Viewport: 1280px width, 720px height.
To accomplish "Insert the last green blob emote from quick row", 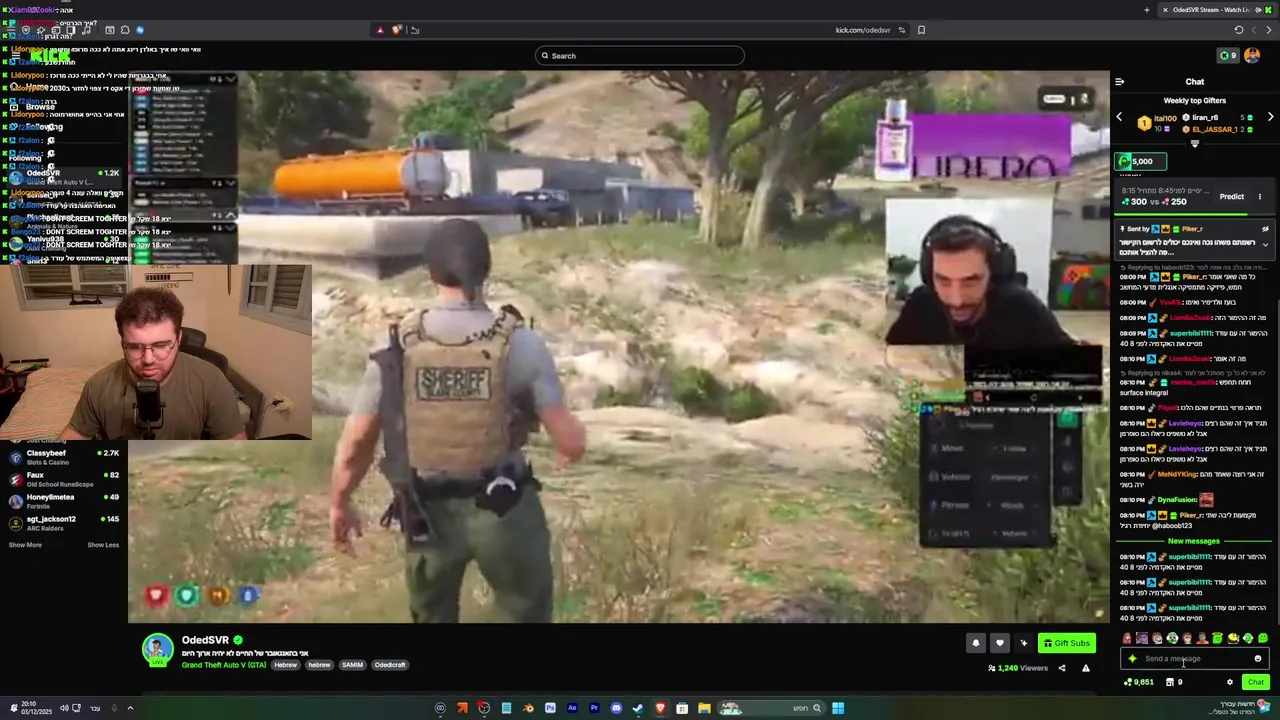I will 1263,638.
